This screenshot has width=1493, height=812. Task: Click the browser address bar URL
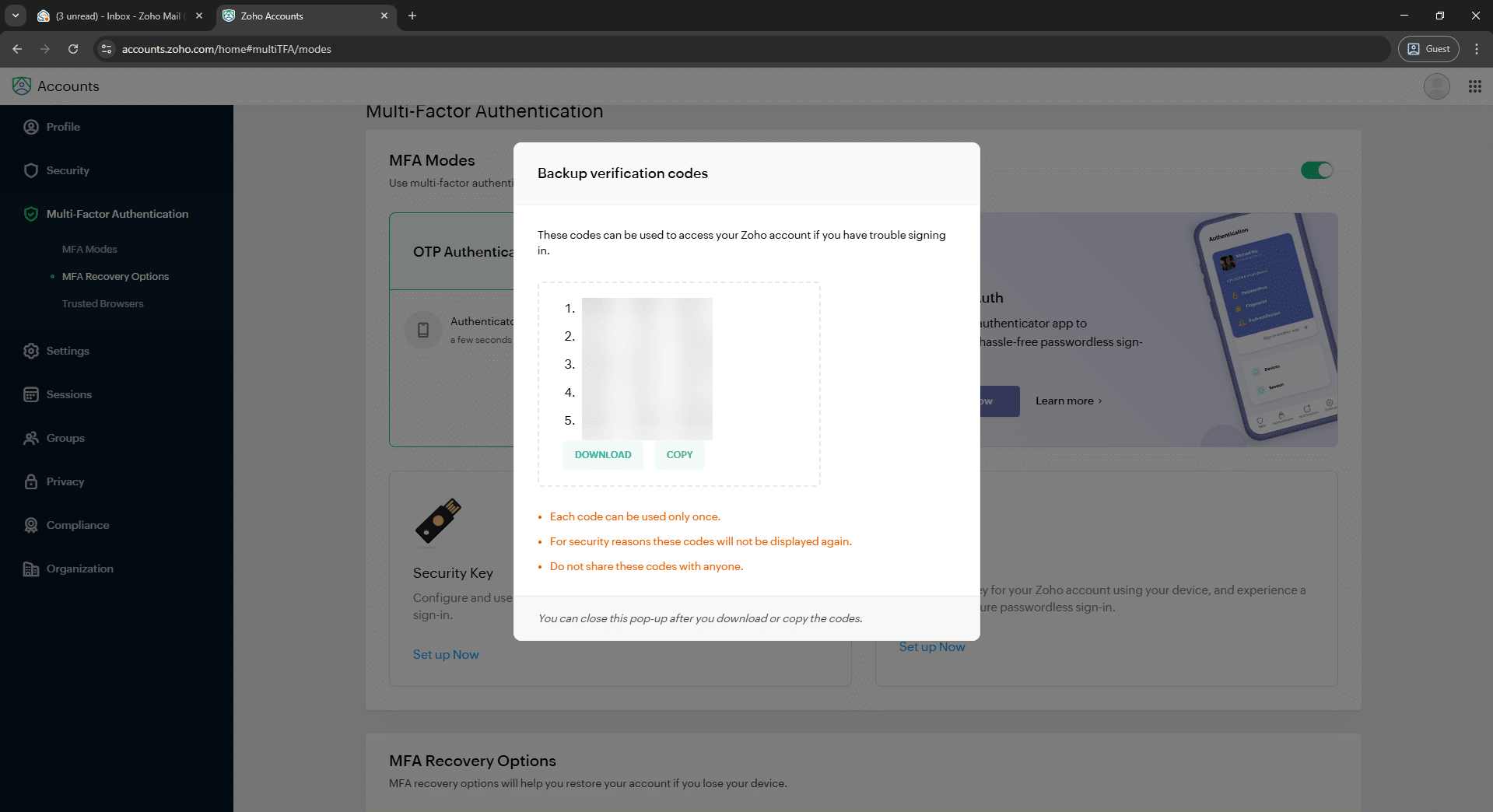[226, 49]
